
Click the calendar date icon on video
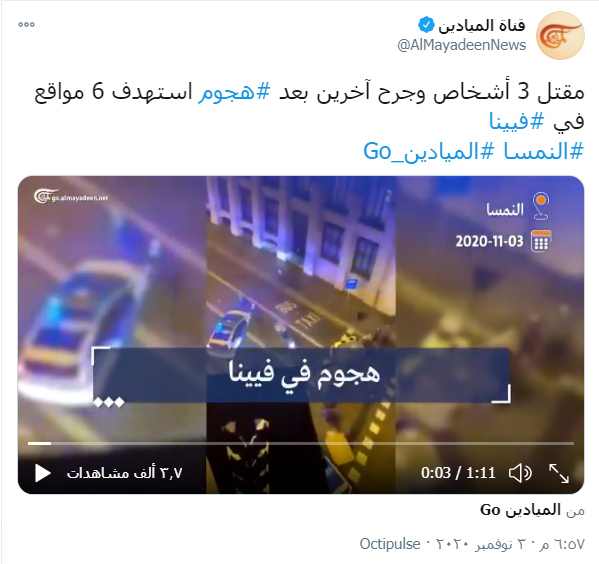pos(541,241)
